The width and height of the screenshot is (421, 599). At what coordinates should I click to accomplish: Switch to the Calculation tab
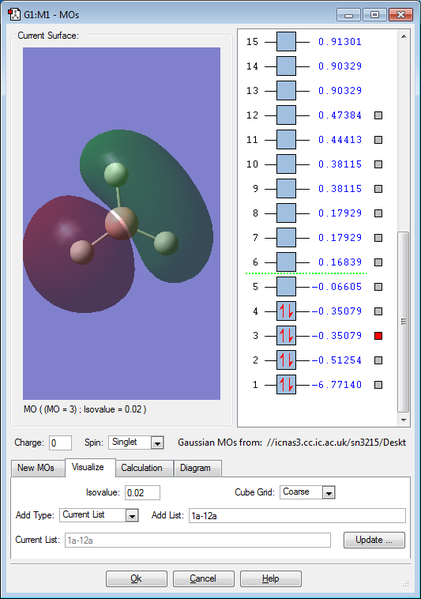tap(143, 468)
